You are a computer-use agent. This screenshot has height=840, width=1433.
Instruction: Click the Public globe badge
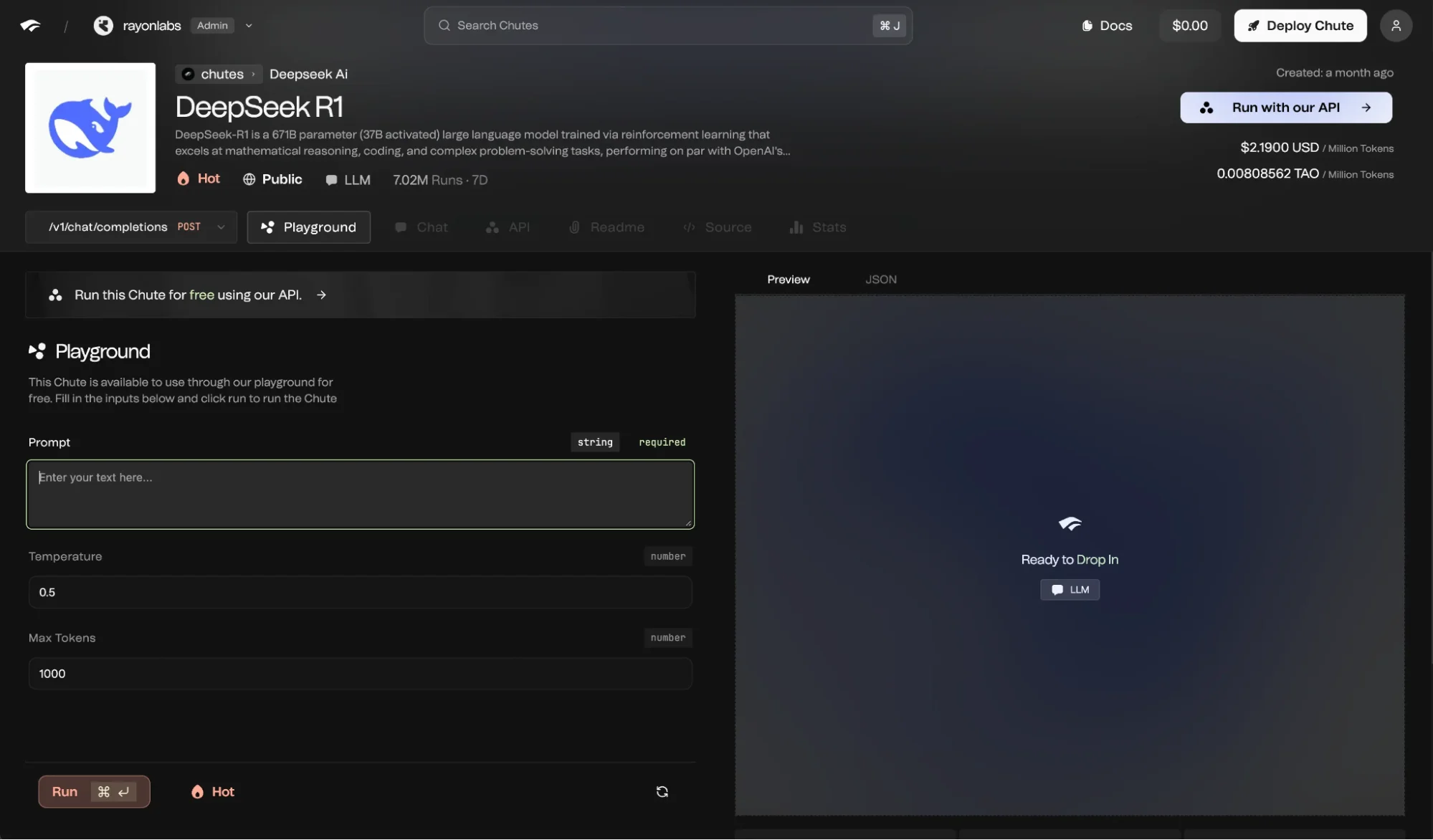point(272,179)
